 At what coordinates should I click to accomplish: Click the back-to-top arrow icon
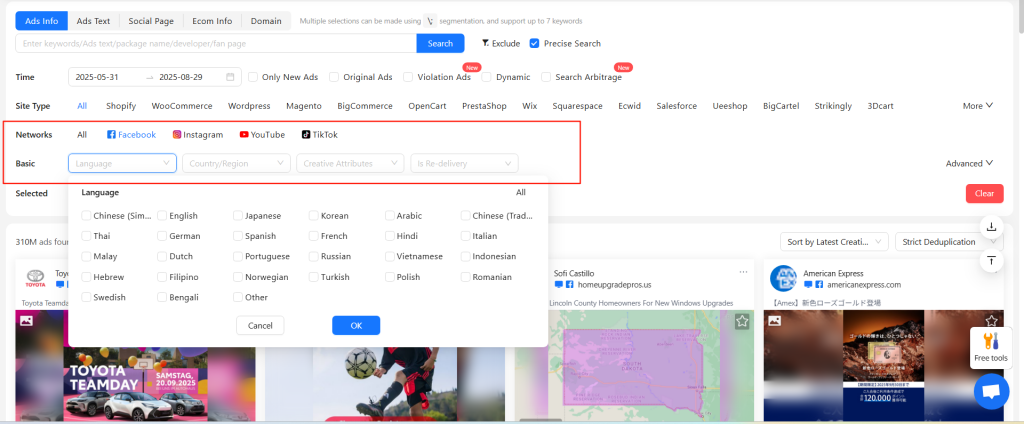tap(991, 260)
